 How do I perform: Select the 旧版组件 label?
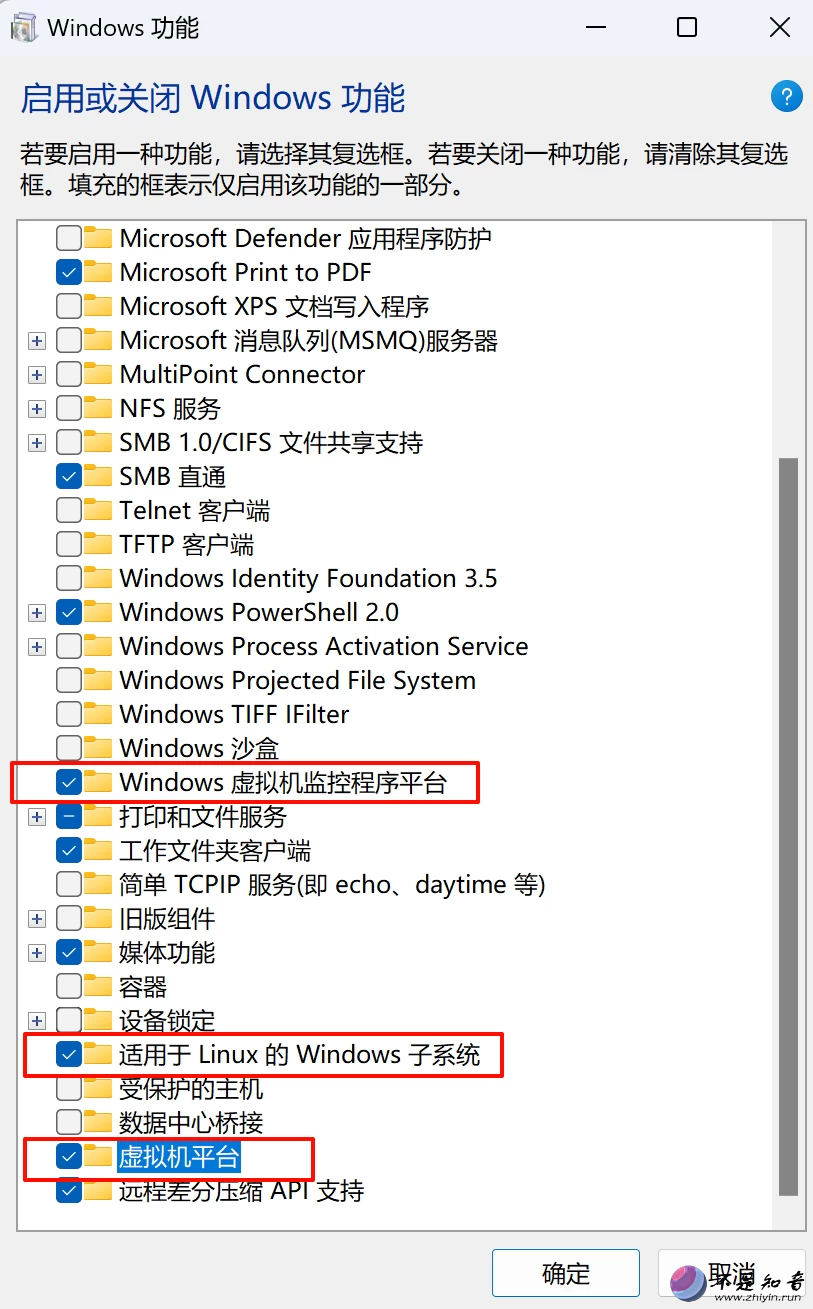pos(167,918)
